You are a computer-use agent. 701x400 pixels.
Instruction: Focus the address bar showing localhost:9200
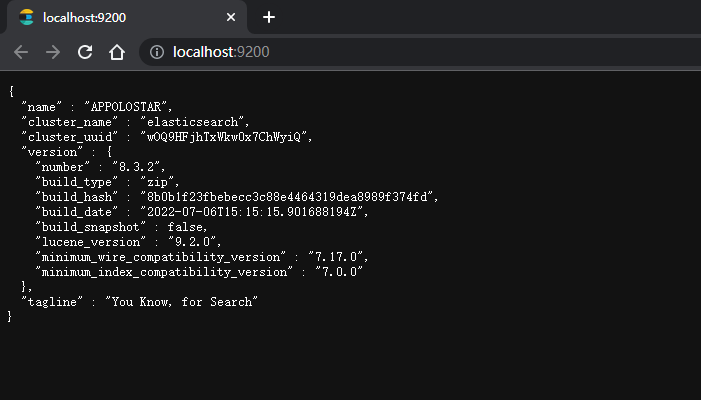coord(400,52)
